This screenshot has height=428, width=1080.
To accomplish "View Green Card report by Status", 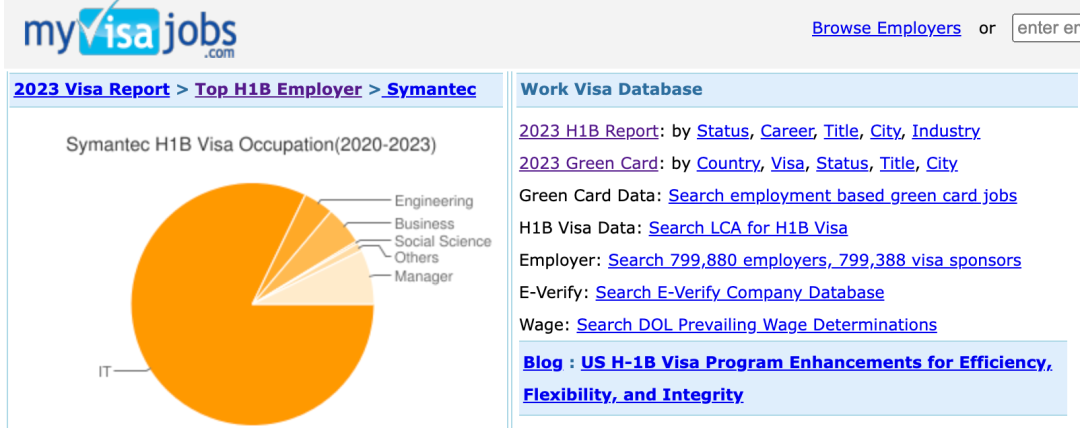I will coord(842,163).
